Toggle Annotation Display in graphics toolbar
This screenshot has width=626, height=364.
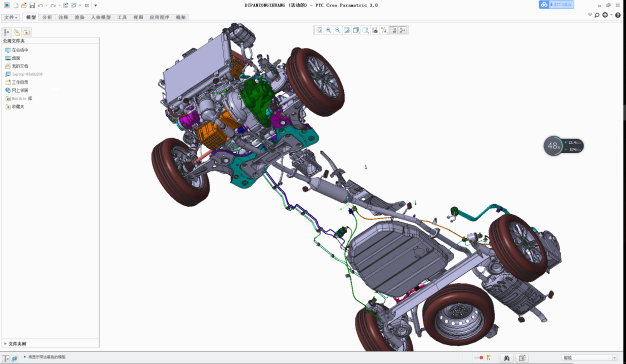(393, 30)
